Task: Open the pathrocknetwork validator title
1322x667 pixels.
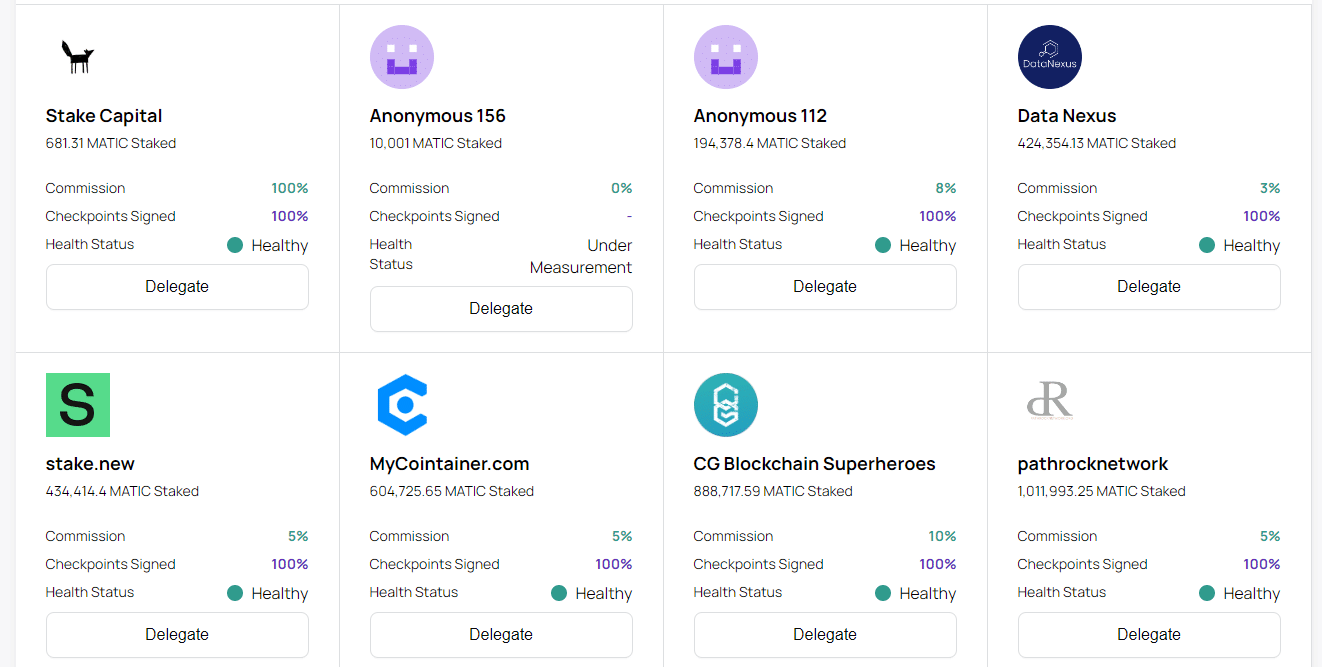Action: 1092,464
